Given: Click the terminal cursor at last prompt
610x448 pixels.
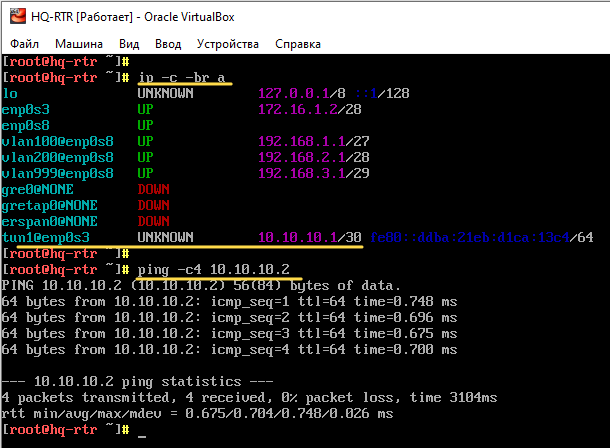Looking at the screenshot, I should [x=142, y=431].
